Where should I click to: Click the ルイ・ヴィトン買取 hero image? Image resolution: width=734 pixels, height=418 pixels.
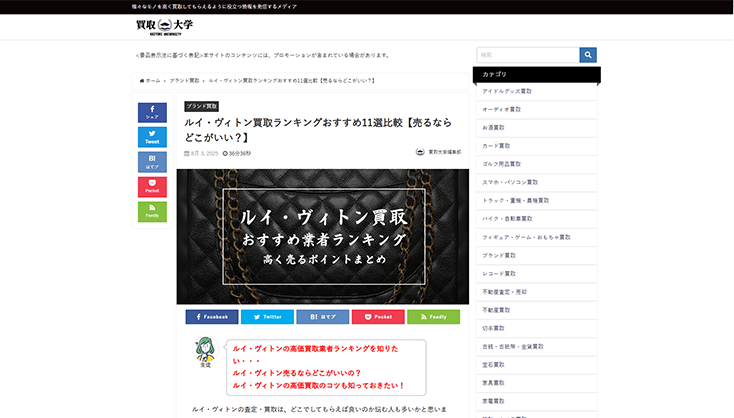(x=322, y=236)
